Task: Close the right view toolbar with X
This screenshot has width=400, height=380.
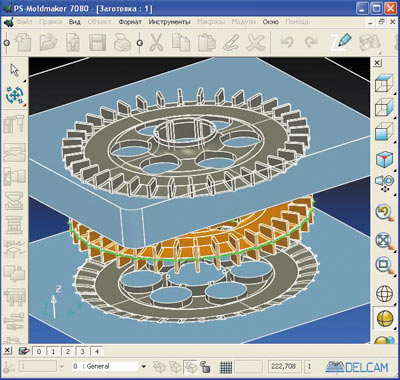Action: tap(377, 63)
